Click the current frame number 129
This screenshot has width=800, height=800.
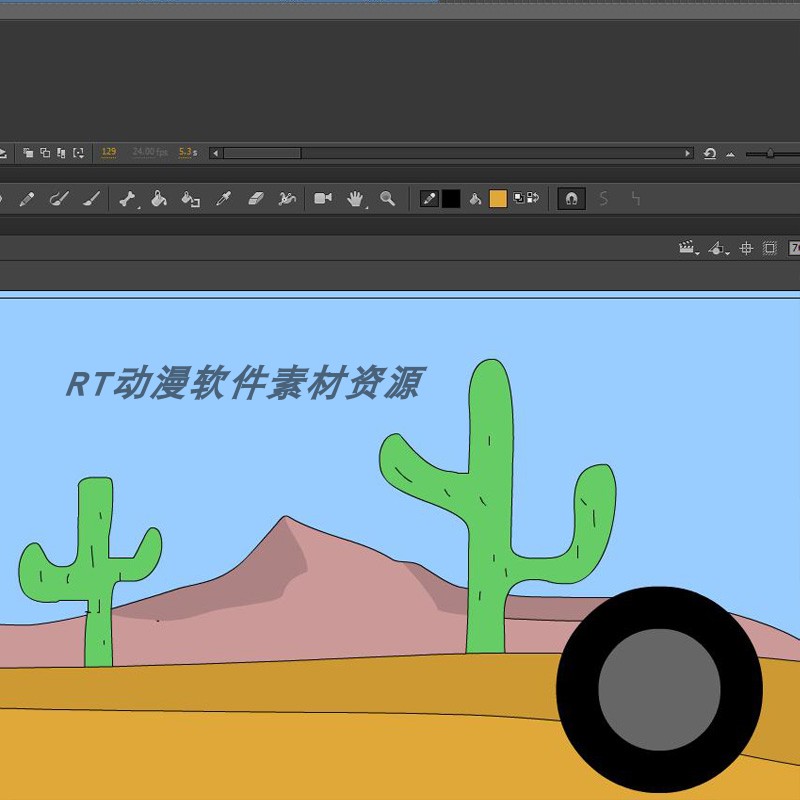click(109, 152)
